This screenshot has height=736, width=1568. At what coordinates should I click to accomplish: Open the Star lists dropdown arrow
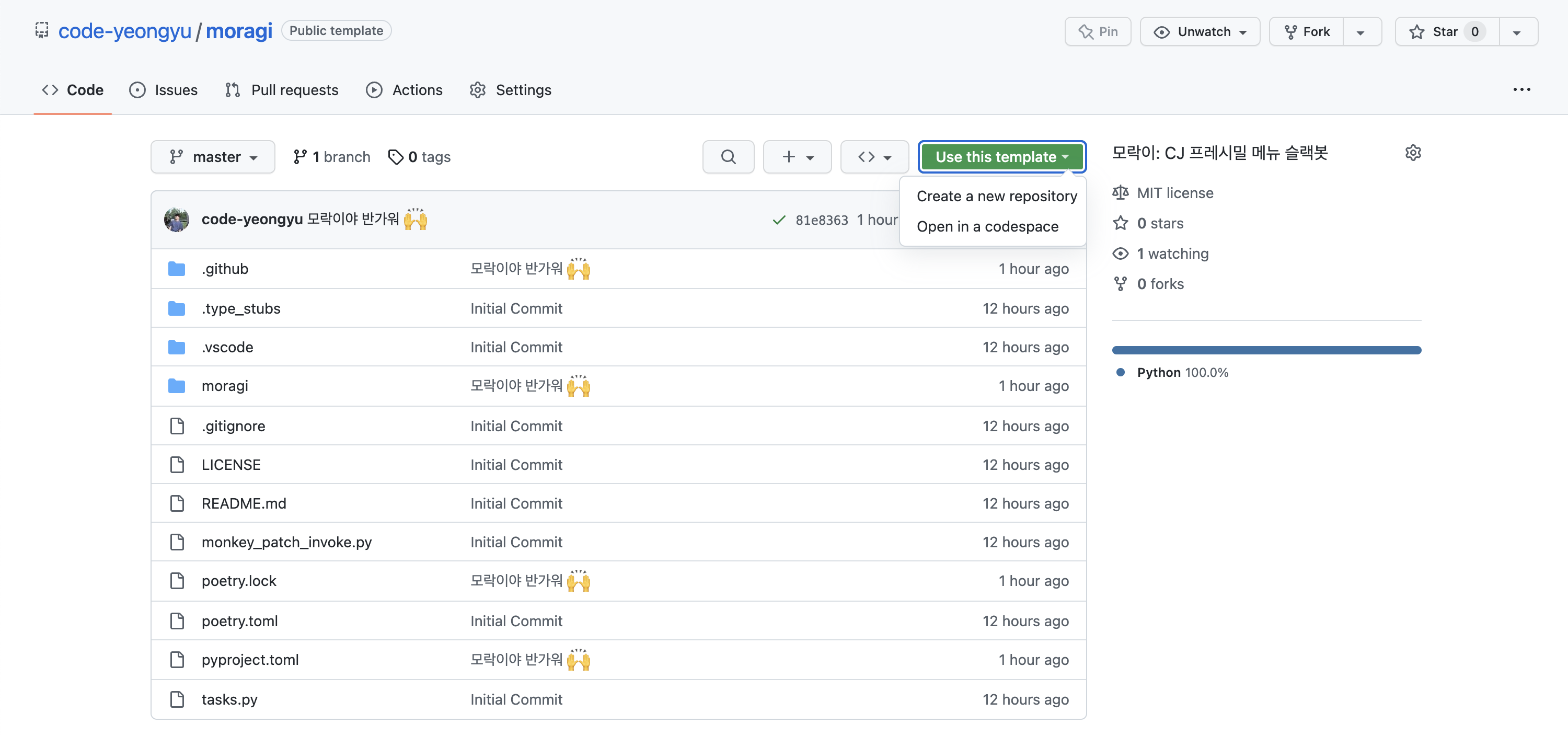click(1517, 32)
